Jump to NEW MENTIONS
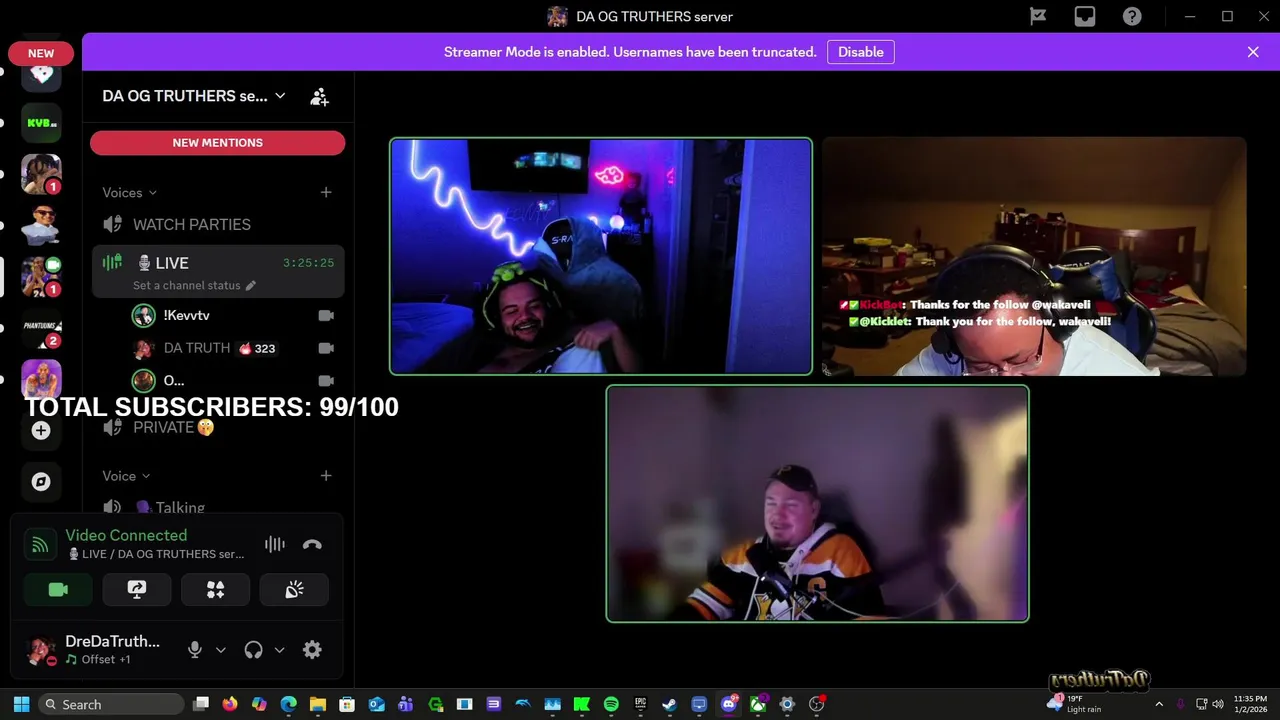The image size is (1280, 720). click(x=217, y=143)
